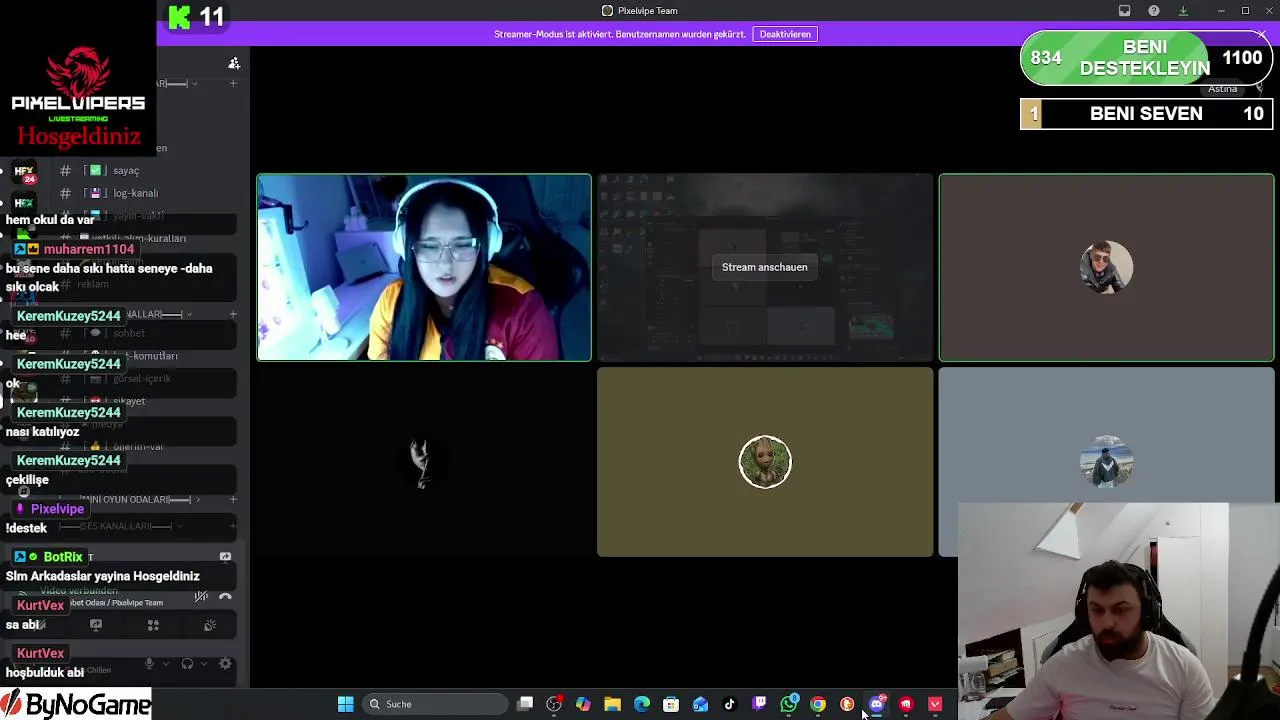
Task: Click the Deaktivieren button in streamer-mode banner
Action: tap(785, 34)
